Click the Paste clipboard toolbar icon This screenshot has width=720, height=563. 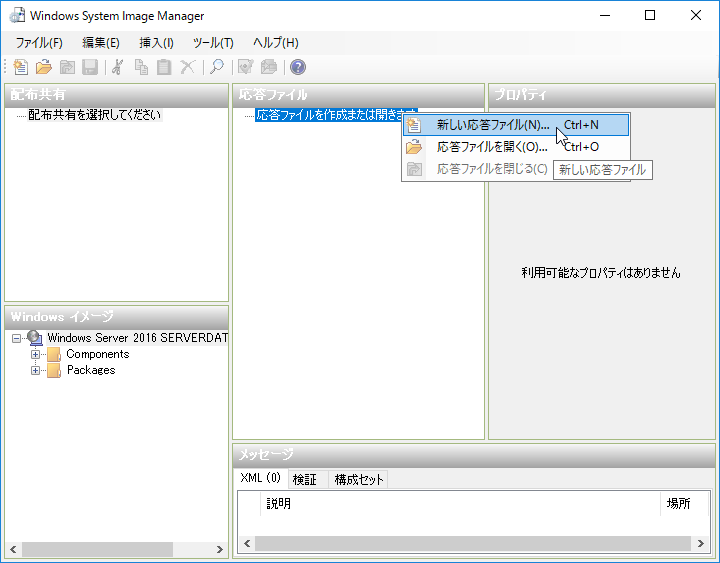164,67
